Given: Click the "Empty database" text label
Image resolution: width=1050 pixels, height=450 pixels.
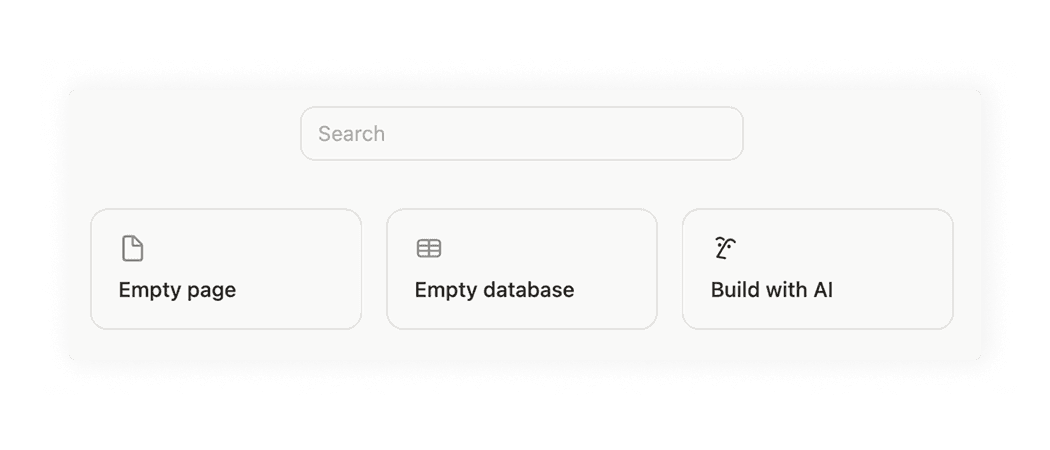Looking at the screenshot, I should [x=494, y=291].
